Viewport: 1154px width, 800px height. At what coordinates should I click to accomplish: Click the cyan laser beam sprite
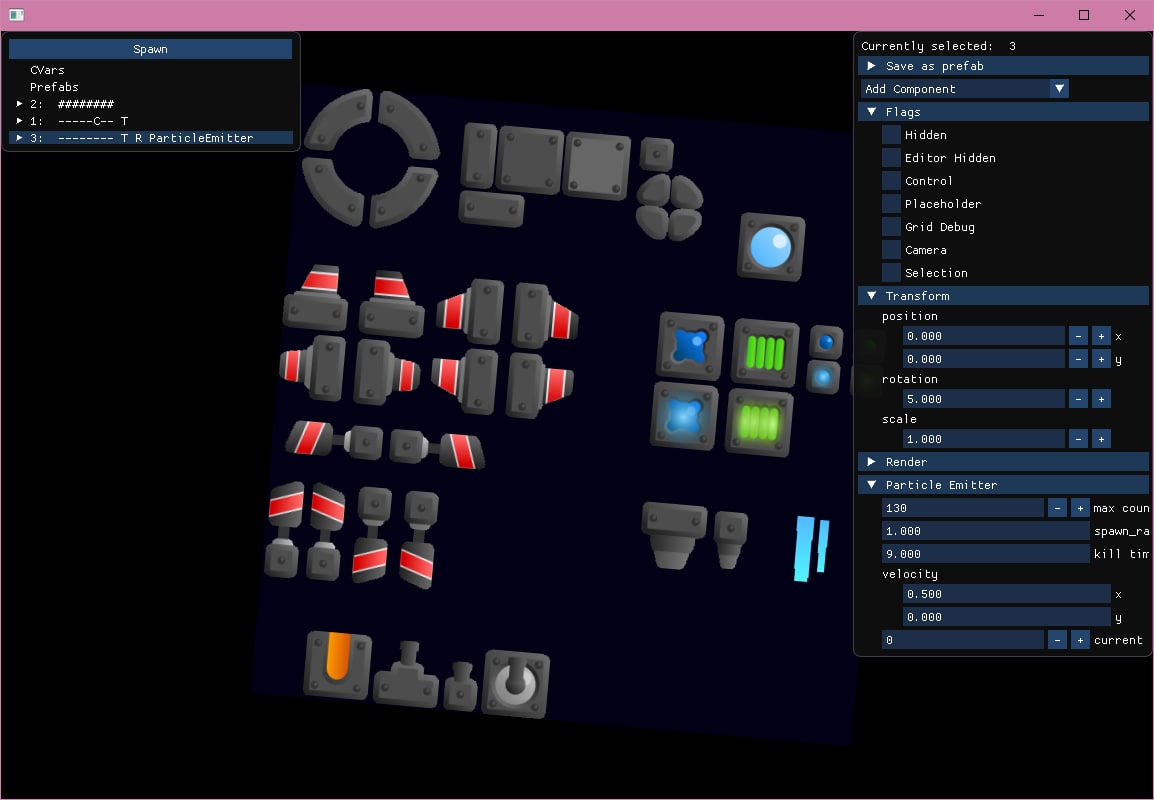813,549
